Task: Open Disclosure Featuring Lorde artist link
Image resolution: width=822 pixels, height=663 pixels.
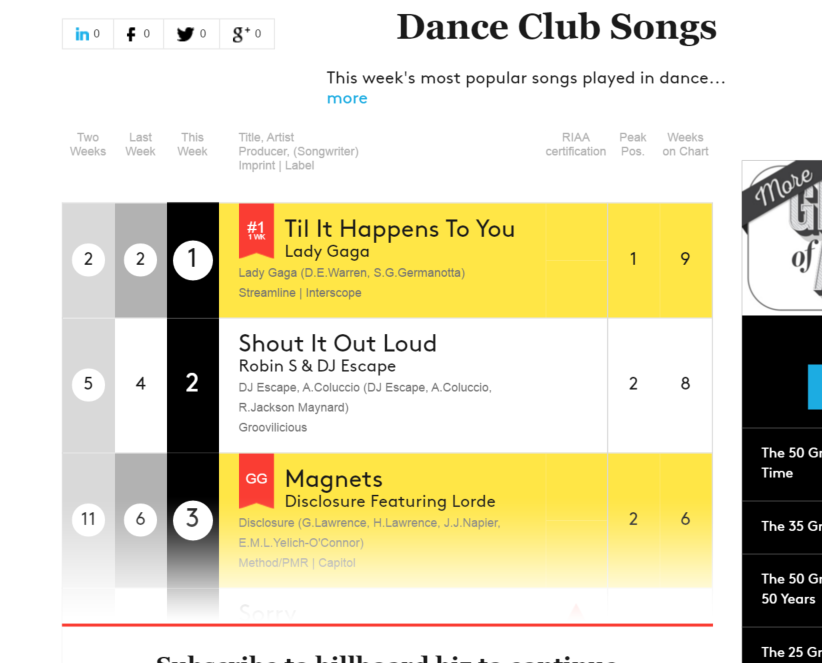Action: point(390,501)
